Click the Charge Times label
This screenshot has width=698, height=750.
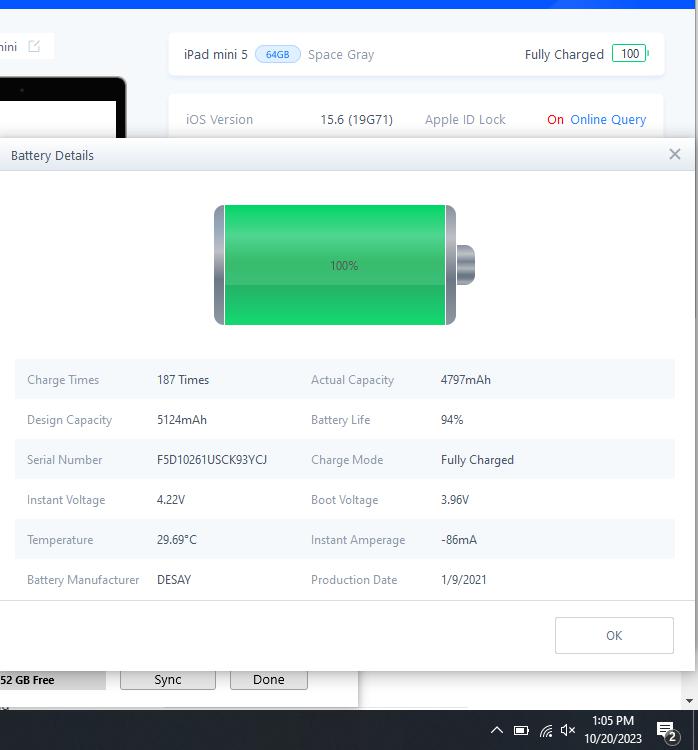pos(63,380)
